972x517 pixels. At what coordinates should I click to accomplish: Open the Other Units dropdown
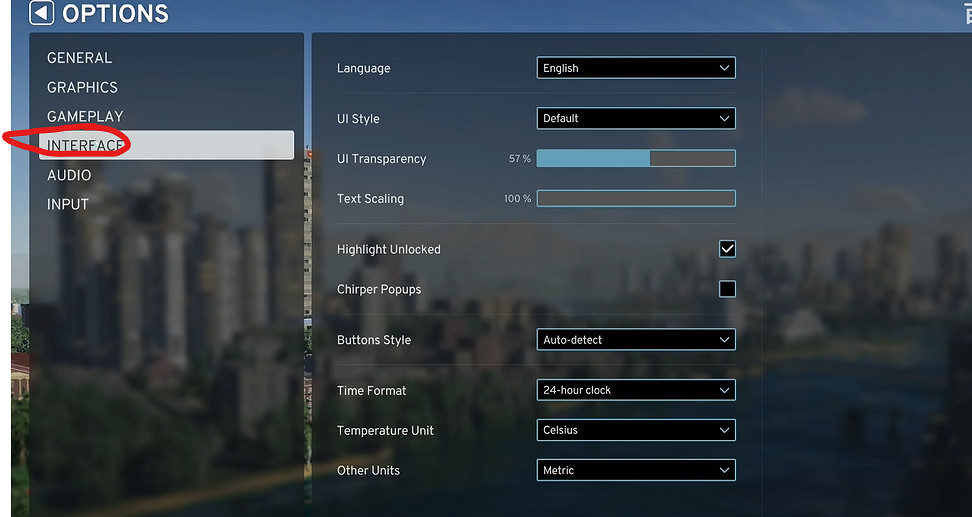635,470
